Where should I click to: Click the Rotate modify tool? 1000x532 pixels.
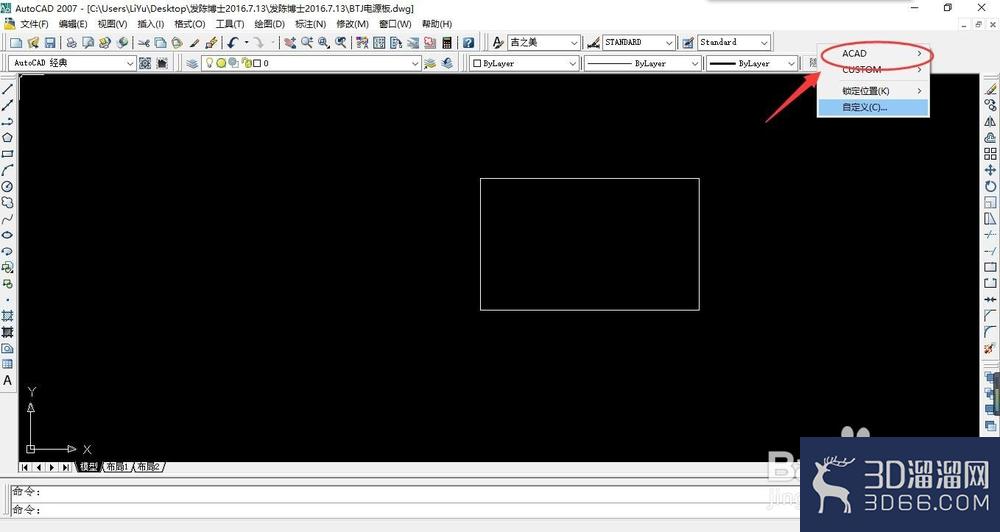pos(990,186)
